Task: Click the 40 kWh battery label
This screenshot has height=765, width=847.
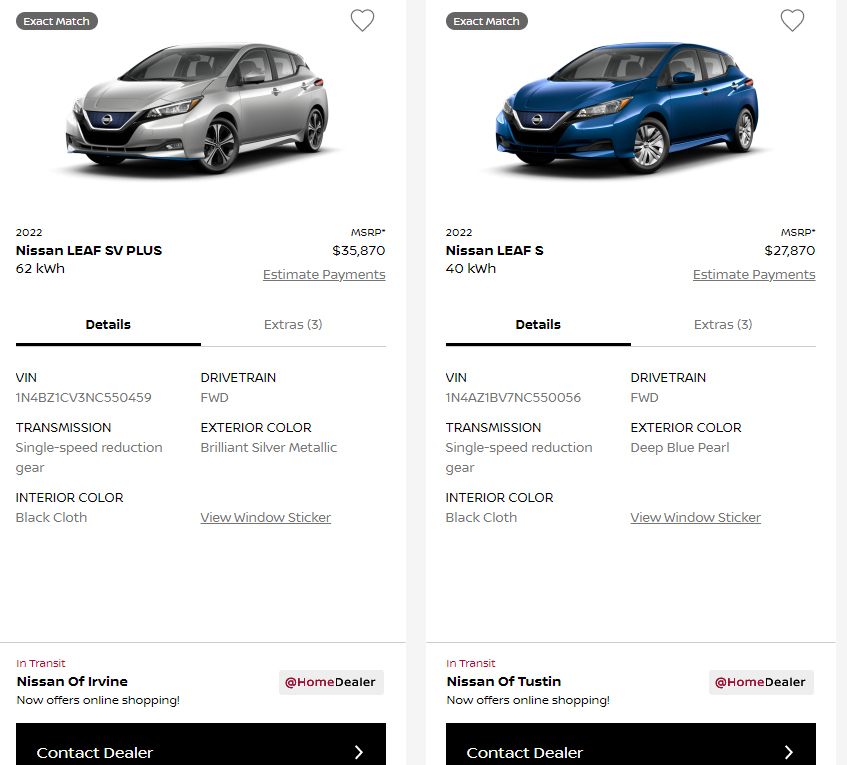Action: tap(470, 269)
